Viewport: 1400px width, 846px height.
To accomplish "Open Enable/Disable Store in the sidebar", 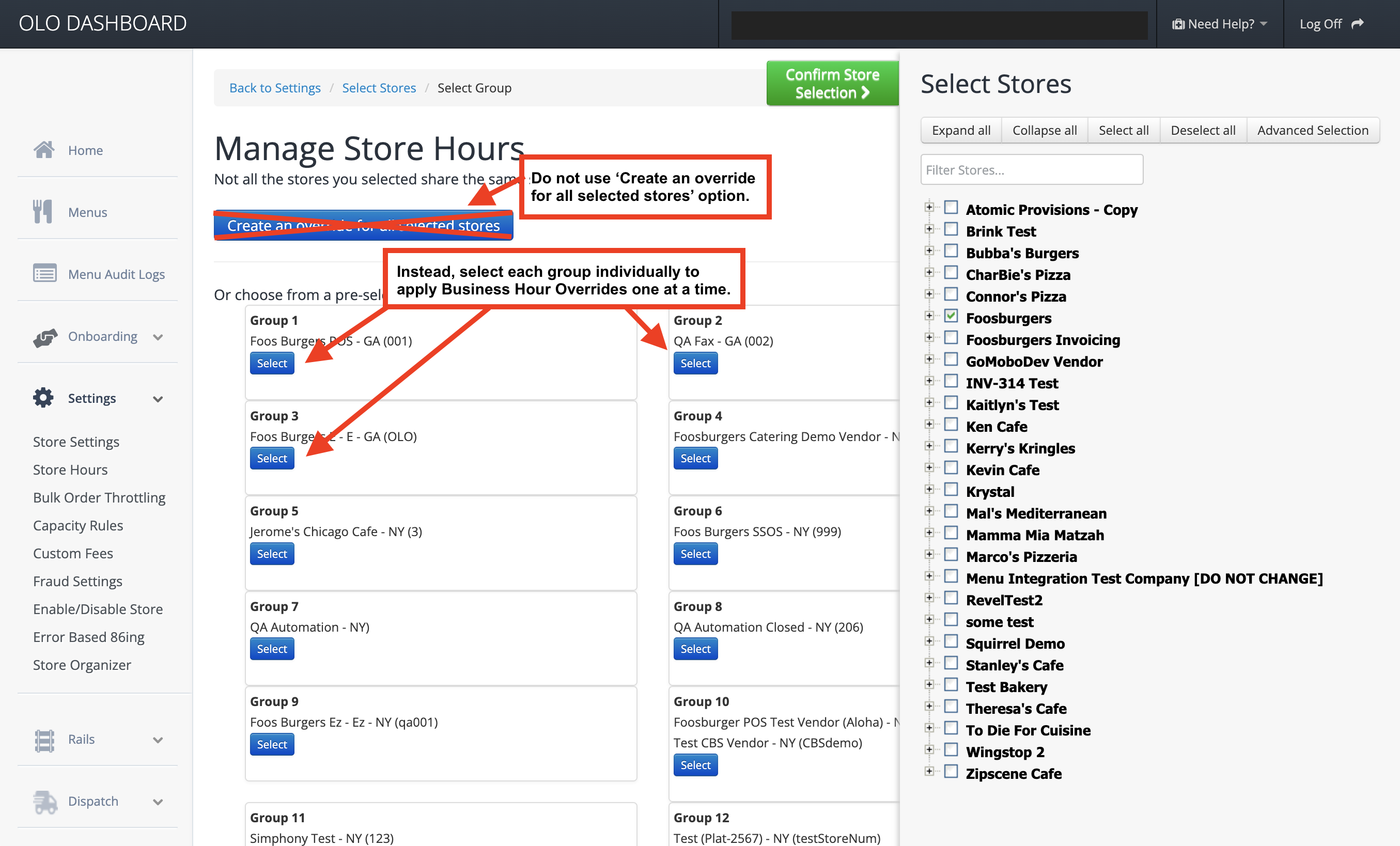I will (x=98, y=608).
